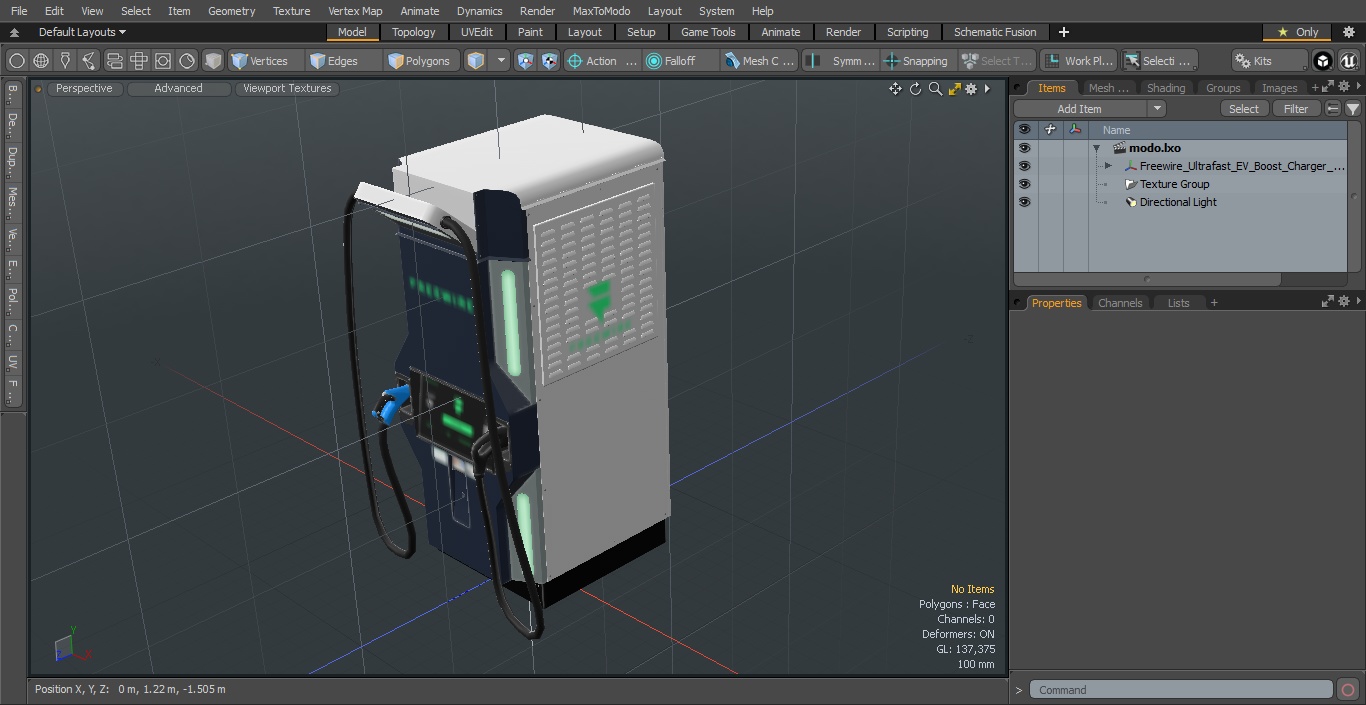The image size is (1366, 705).
Task: Click the Items list filter funnel icon
Action: coord(1352,109)
